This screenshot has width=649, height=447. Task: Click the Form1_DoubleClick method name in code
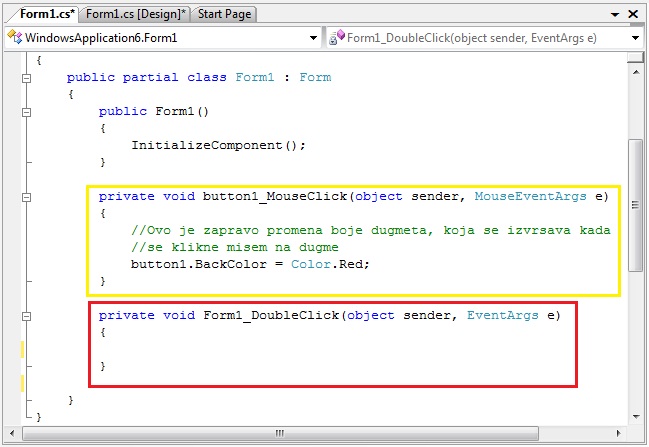(x=271, y=315)
